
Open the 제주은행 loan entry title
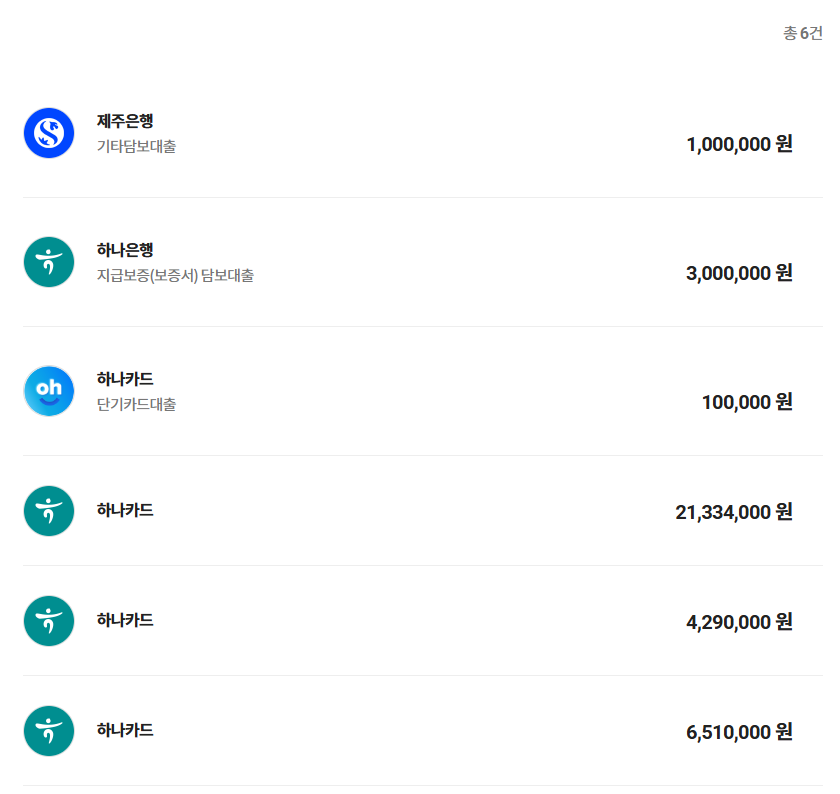pyautogui.click(x=125, y=121)
